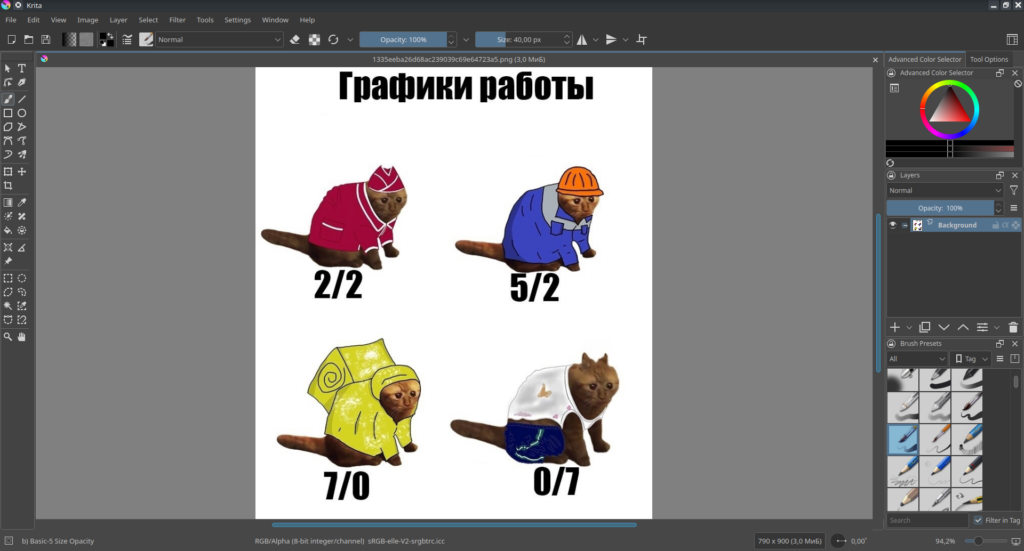Click the Add layer plus button

click(895, 327)
